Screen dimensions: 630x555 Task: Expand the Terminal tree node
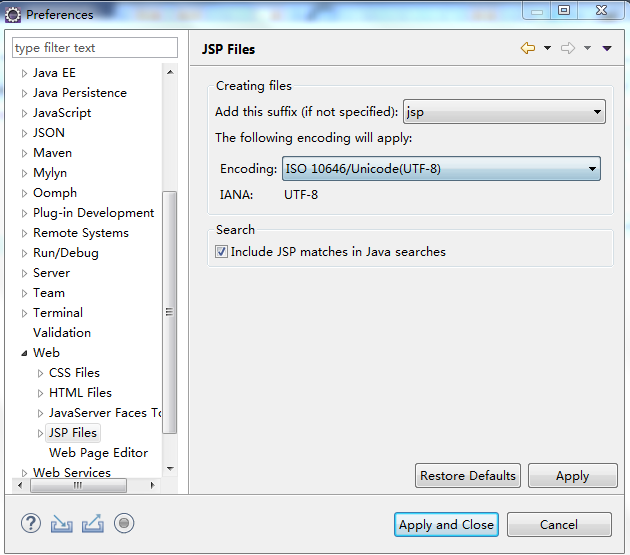(x=24, y=313)
